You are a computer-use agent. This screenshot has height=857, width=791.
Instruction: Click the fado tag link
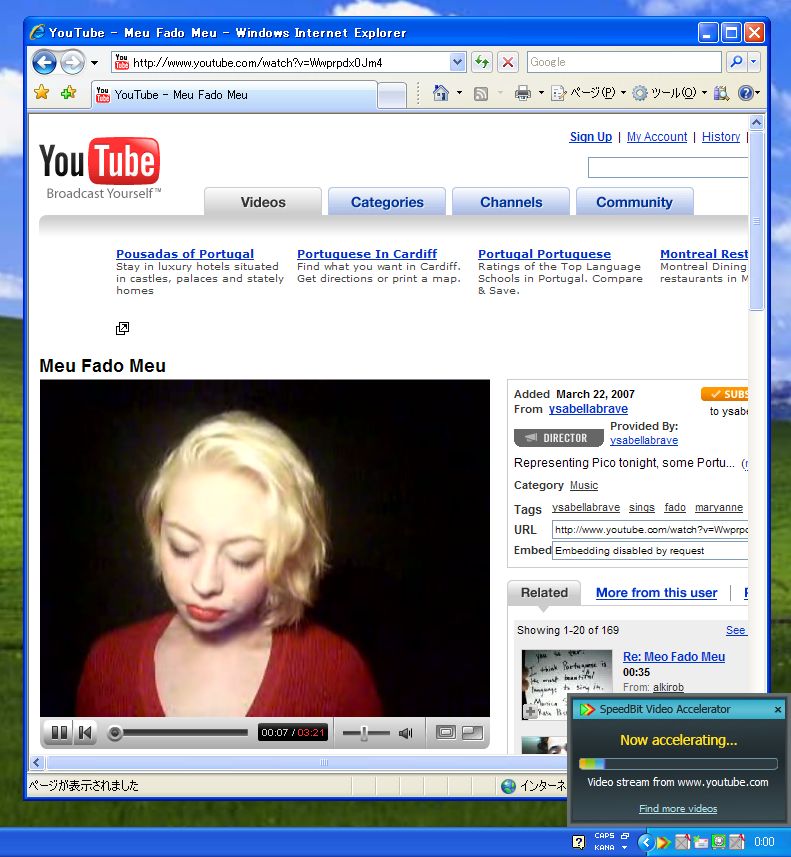675,507
